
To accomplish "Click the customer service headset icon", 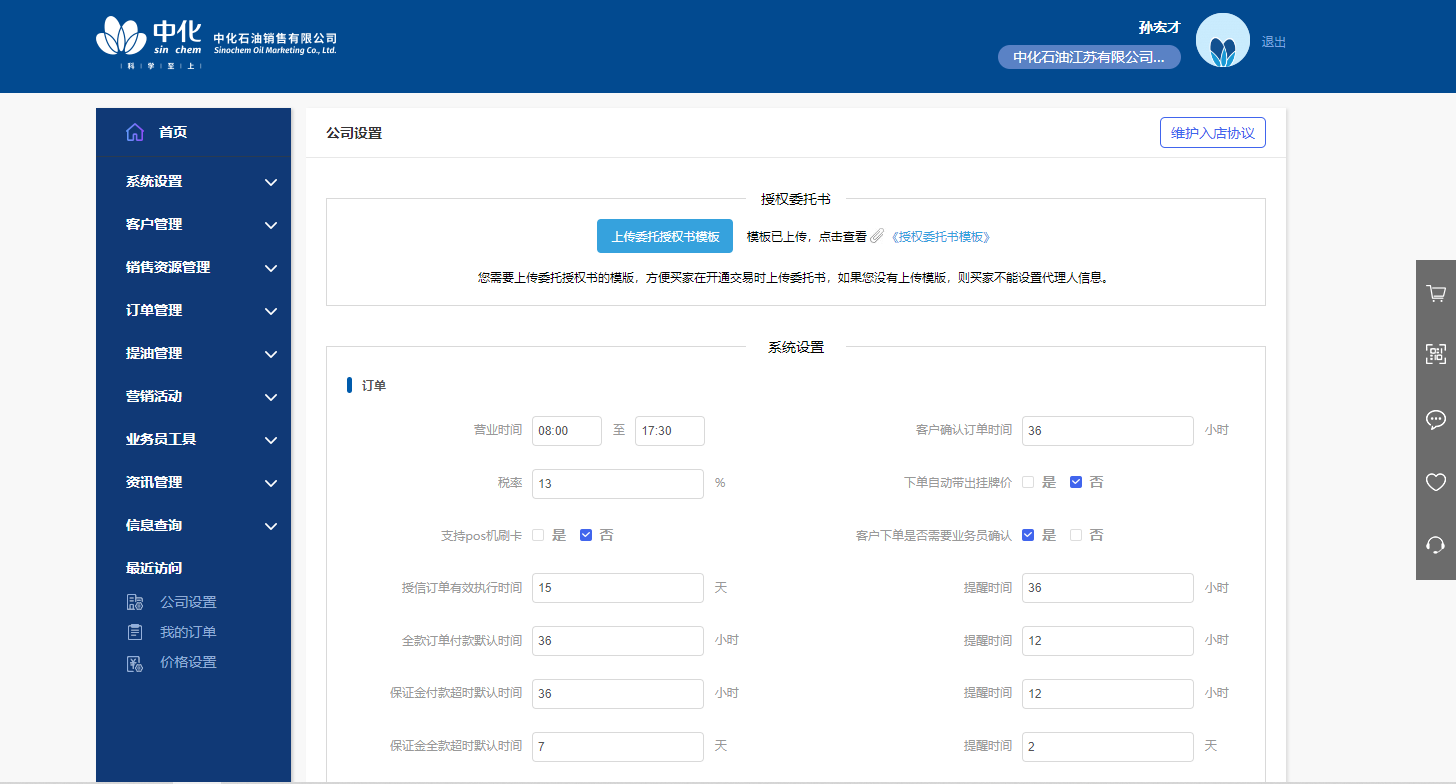I will click(1436, 545).
